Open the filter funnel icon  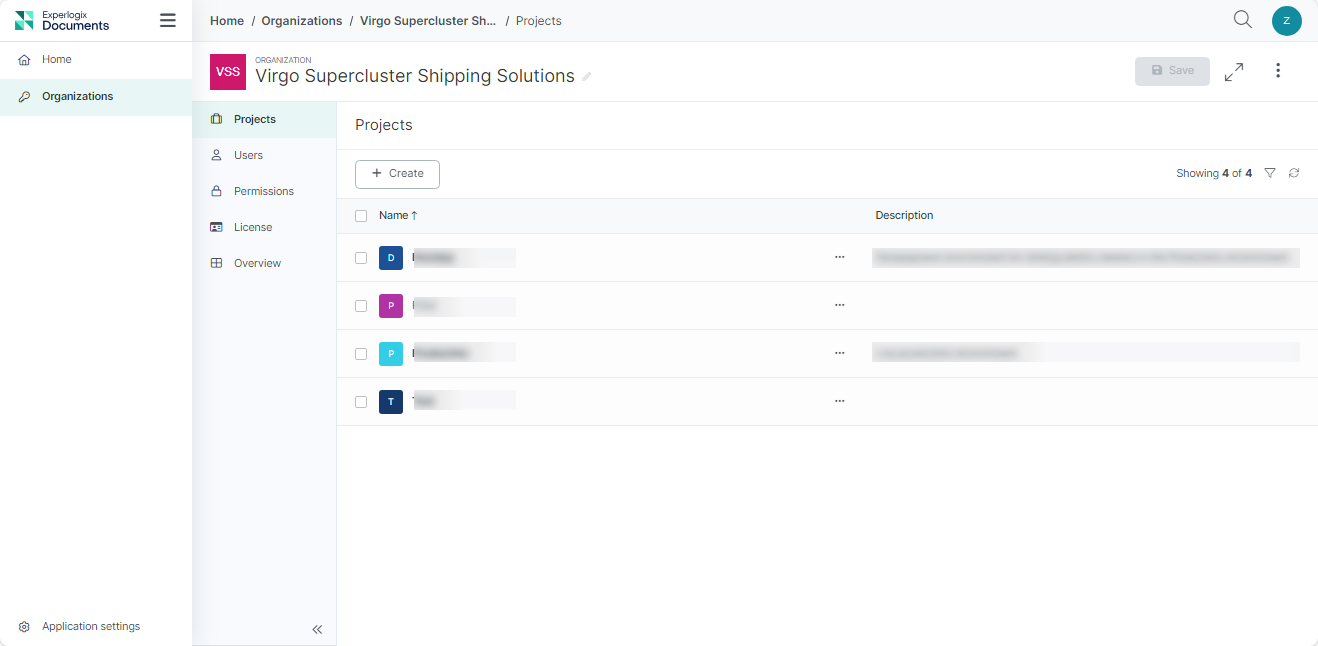tap(1270, 173)
